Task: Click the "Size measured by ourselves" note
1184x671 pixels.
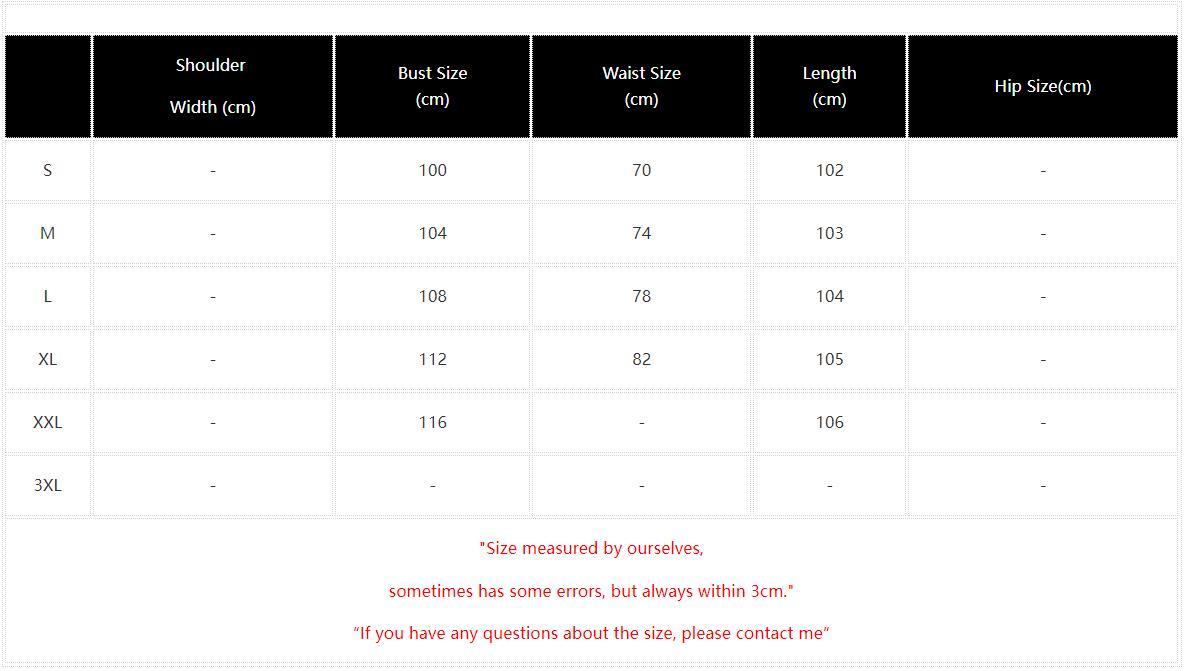Action: point(591,549)
